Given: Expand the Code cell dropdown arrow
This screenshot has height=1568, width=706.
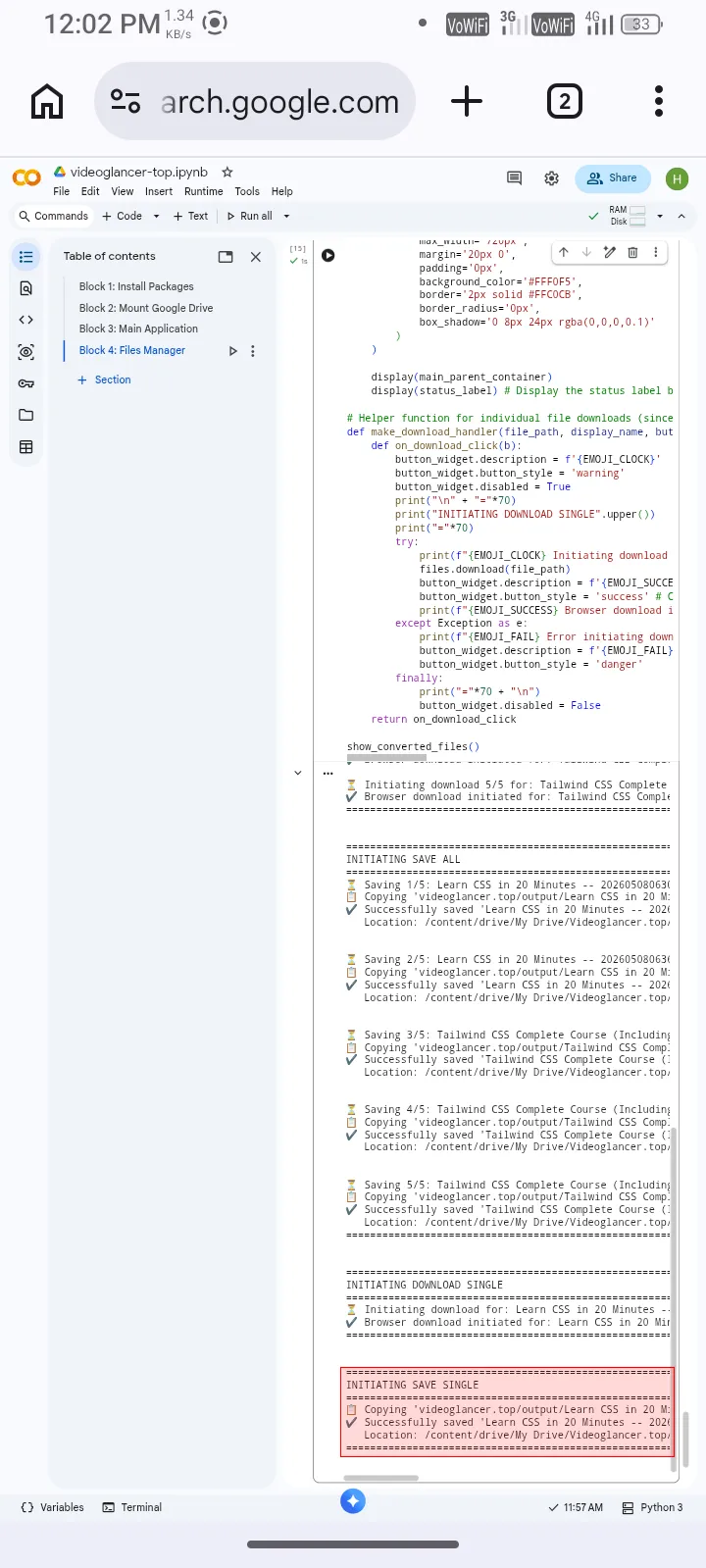Looking at the screenshot, I should pos(156,216).
